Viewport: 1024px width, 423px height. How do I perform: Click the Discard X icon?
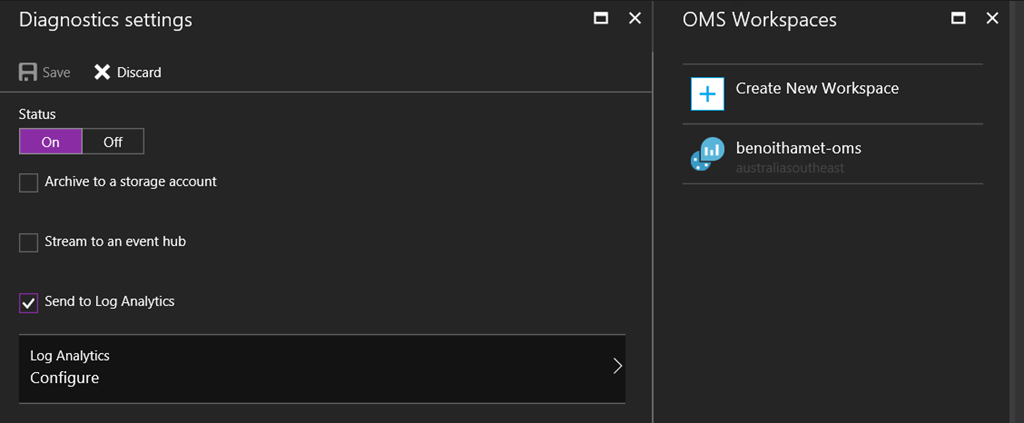click(102, 72)
